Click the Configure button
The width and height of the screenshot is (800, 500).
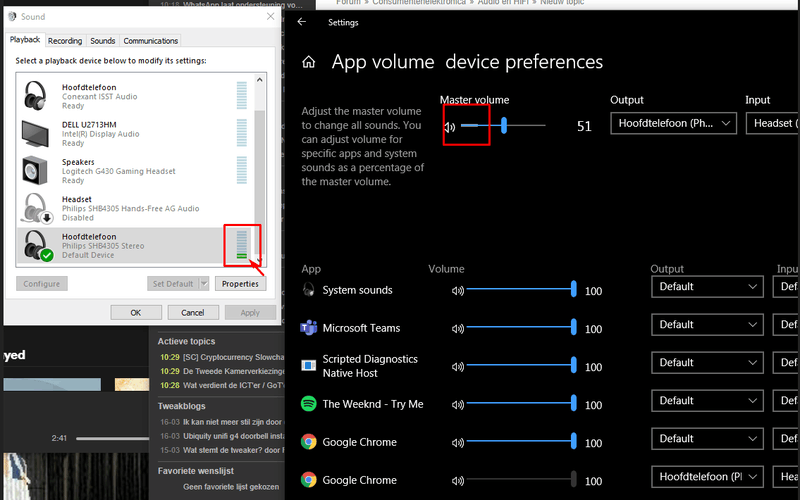42,284
